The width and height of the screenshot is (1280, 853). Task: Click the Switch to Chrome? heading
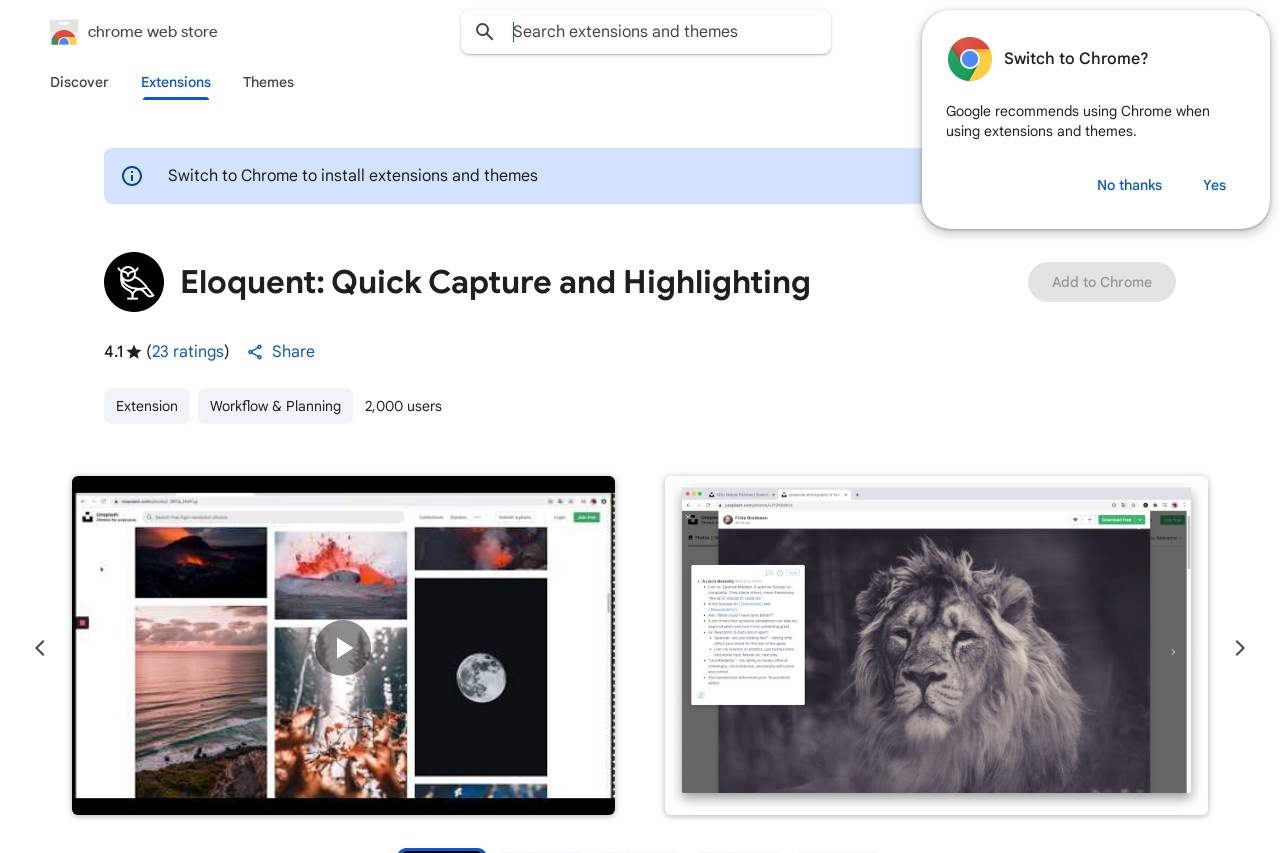click(1076, 59)
